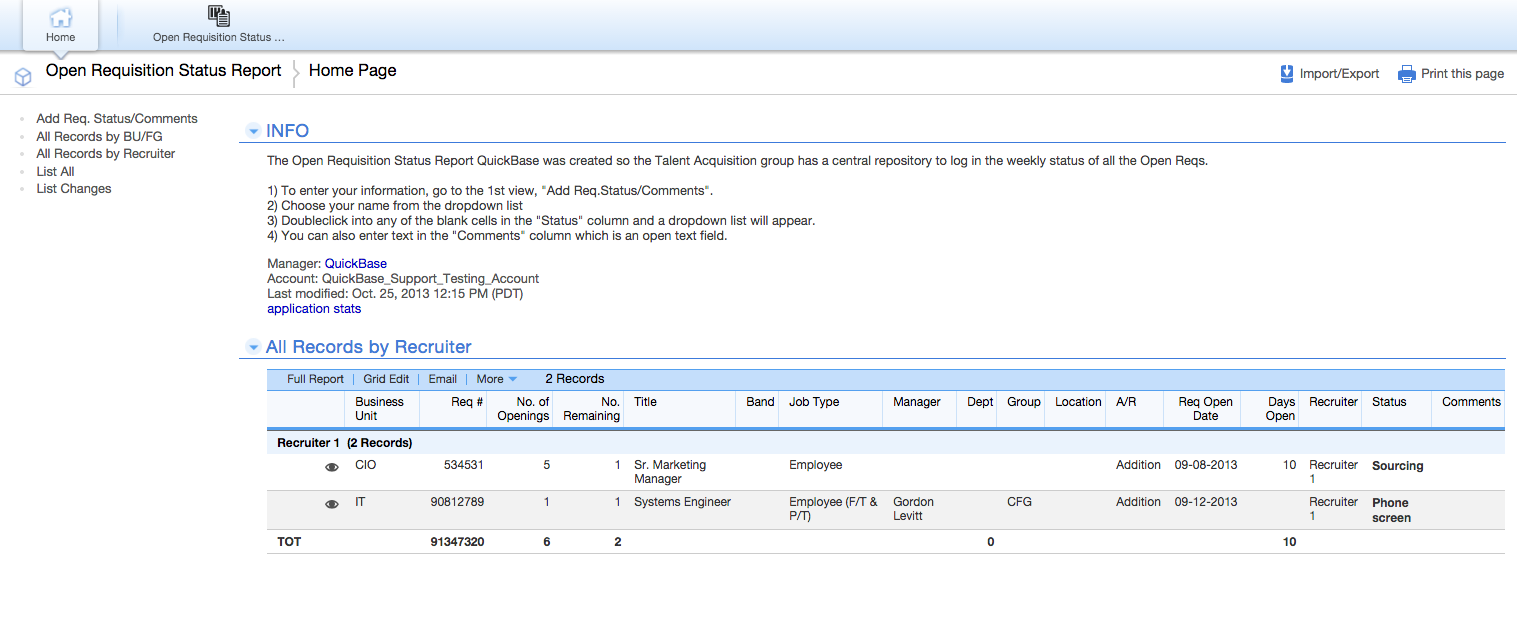Click the CIO business unit cell
Screen dimensions: 1517x635
coord(365,465)
